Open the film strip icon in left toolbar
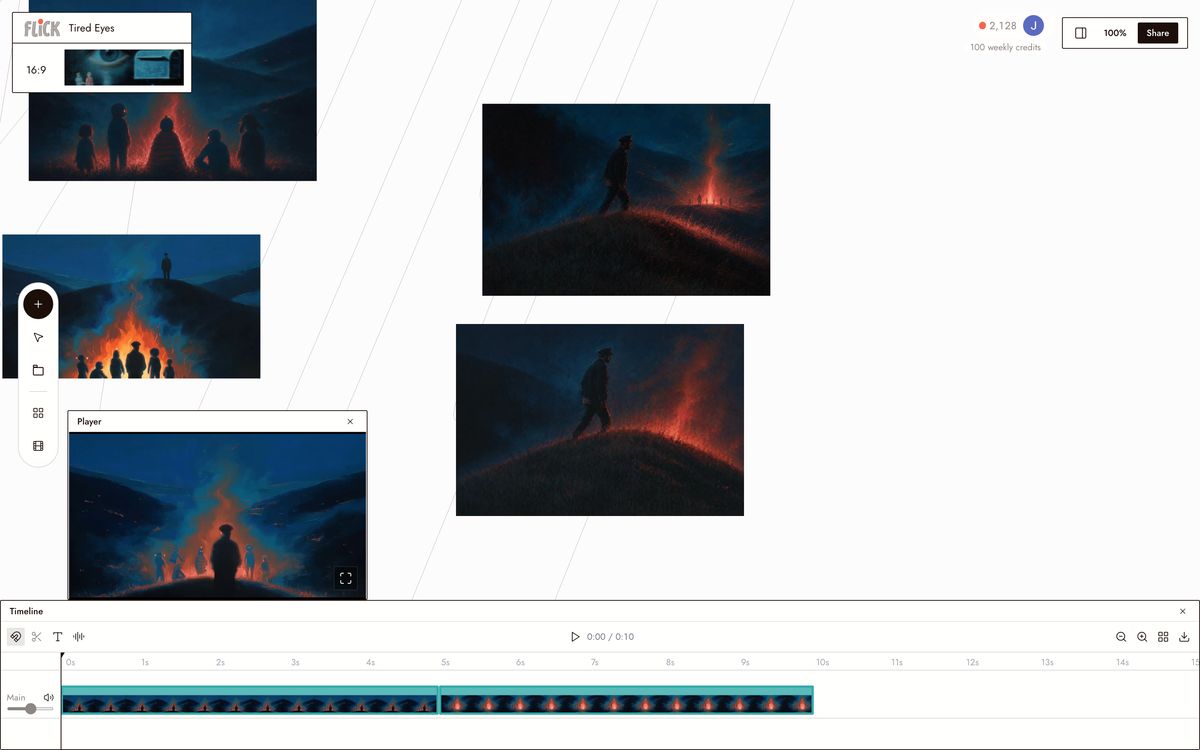 38,446
